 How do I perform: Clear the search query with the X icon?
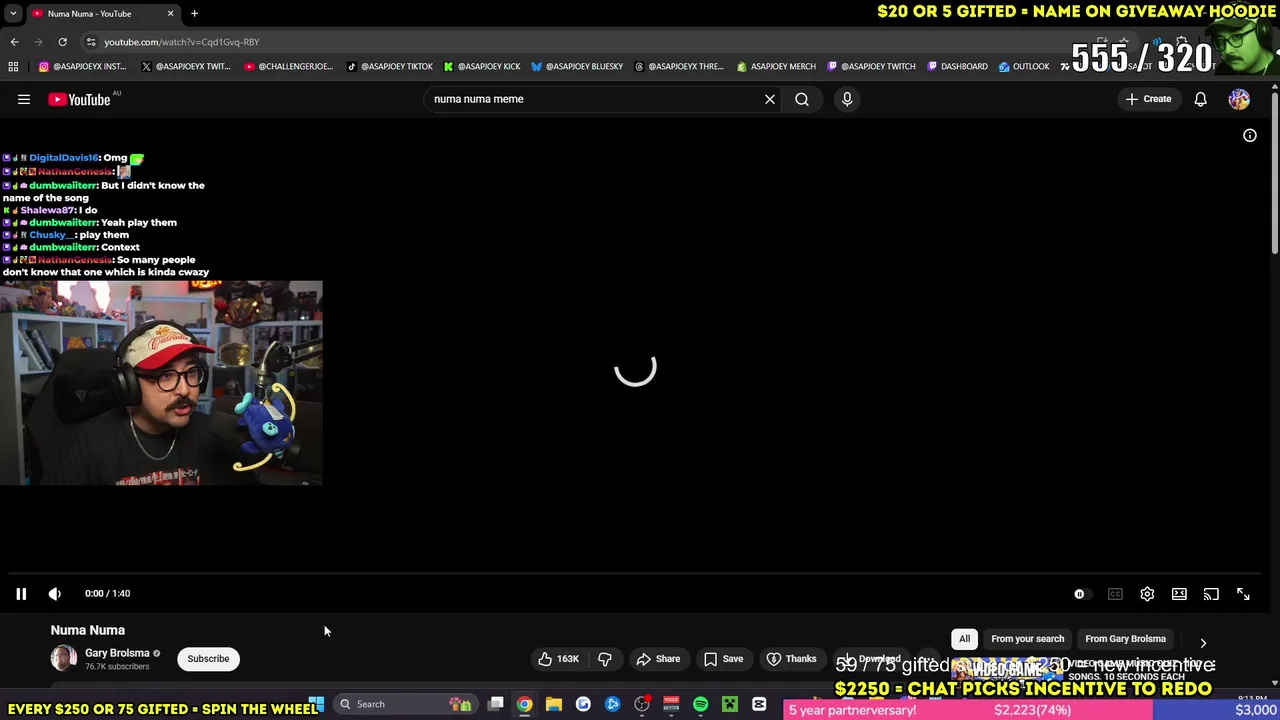770,99
